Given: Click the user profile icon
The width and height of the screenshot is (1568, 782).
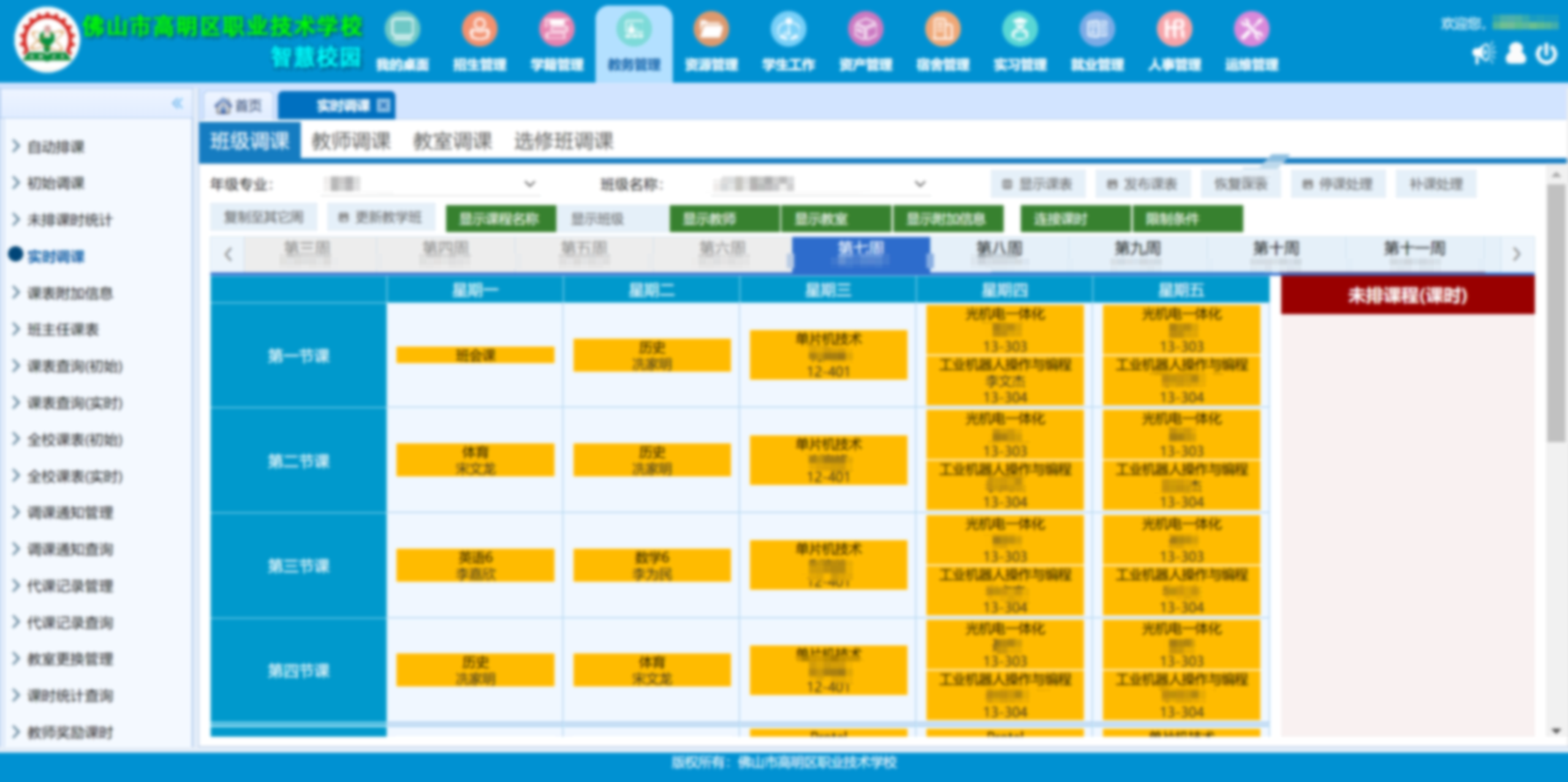Looking at the screenshot, I should [x=1515, y=54].
